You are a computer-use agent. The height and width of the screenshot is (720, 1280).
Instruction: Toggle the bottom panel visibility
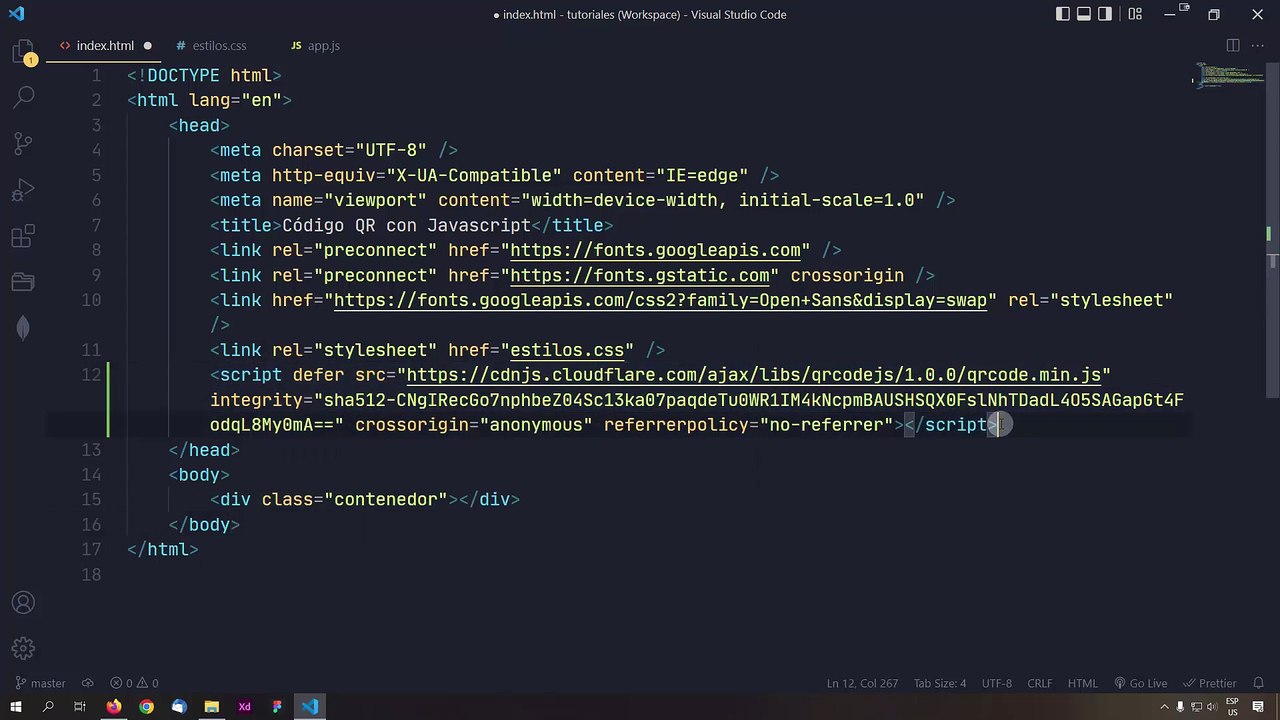[x=1084, y=14]
